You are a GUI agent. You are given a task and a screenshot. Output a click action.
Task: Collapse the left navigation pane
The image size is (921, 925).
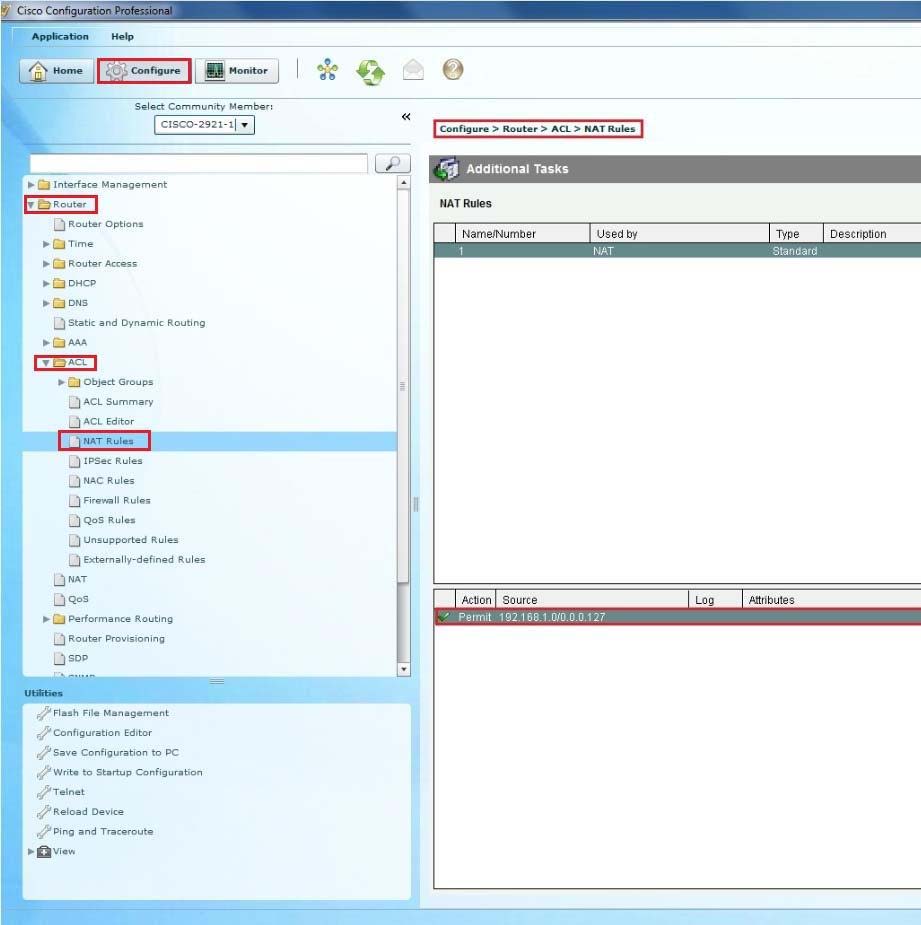(406, 117)
